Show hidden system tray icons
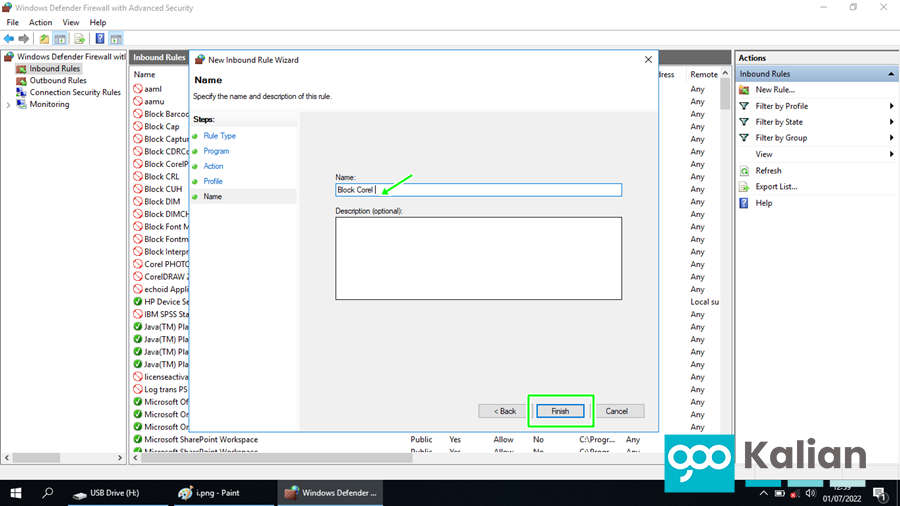This screenshot has width=900, height=506. click(x=763, y=493)
